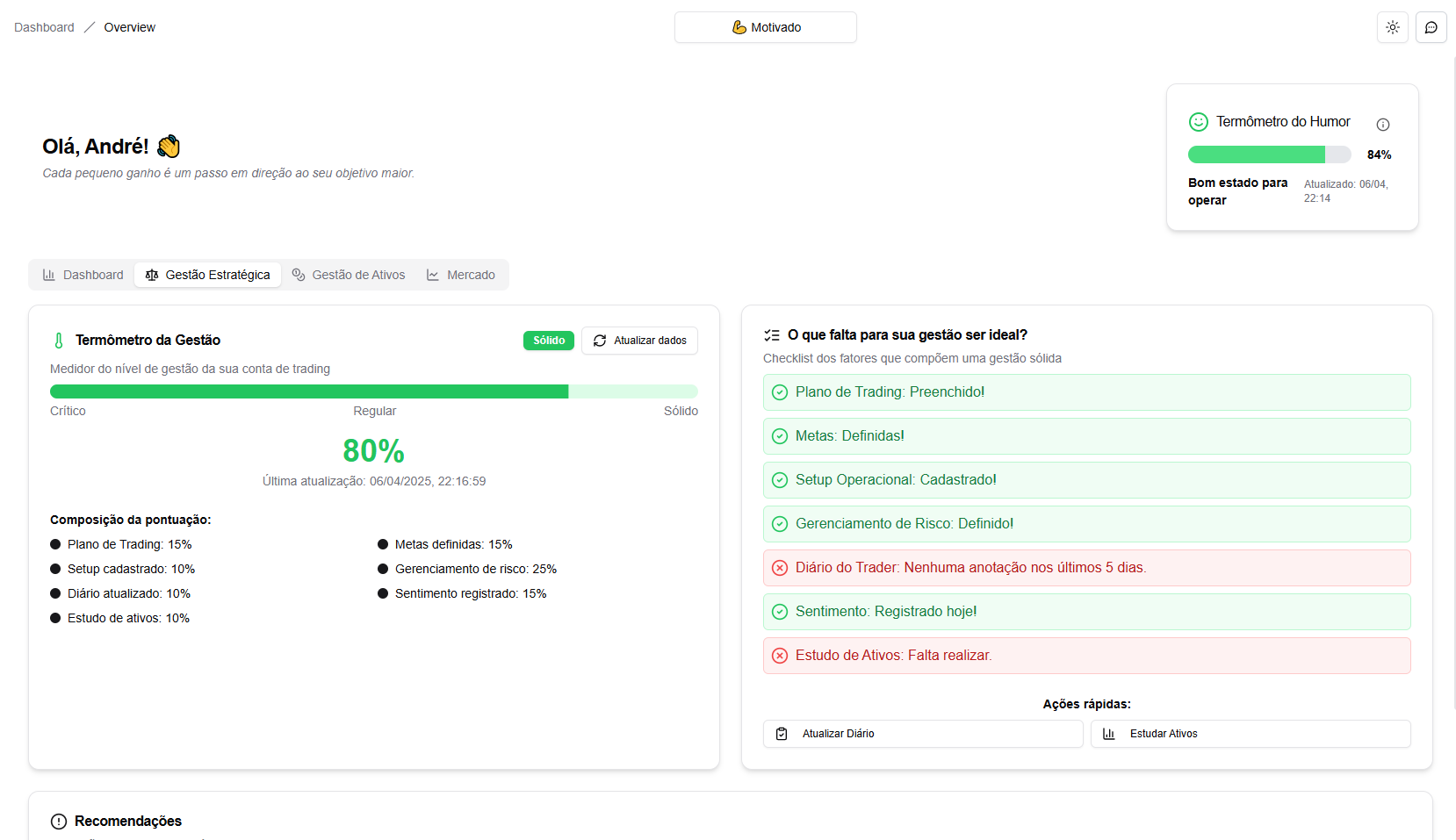Click the 'Gerenciamento de risco: 25%' score item

pos(467,569)
